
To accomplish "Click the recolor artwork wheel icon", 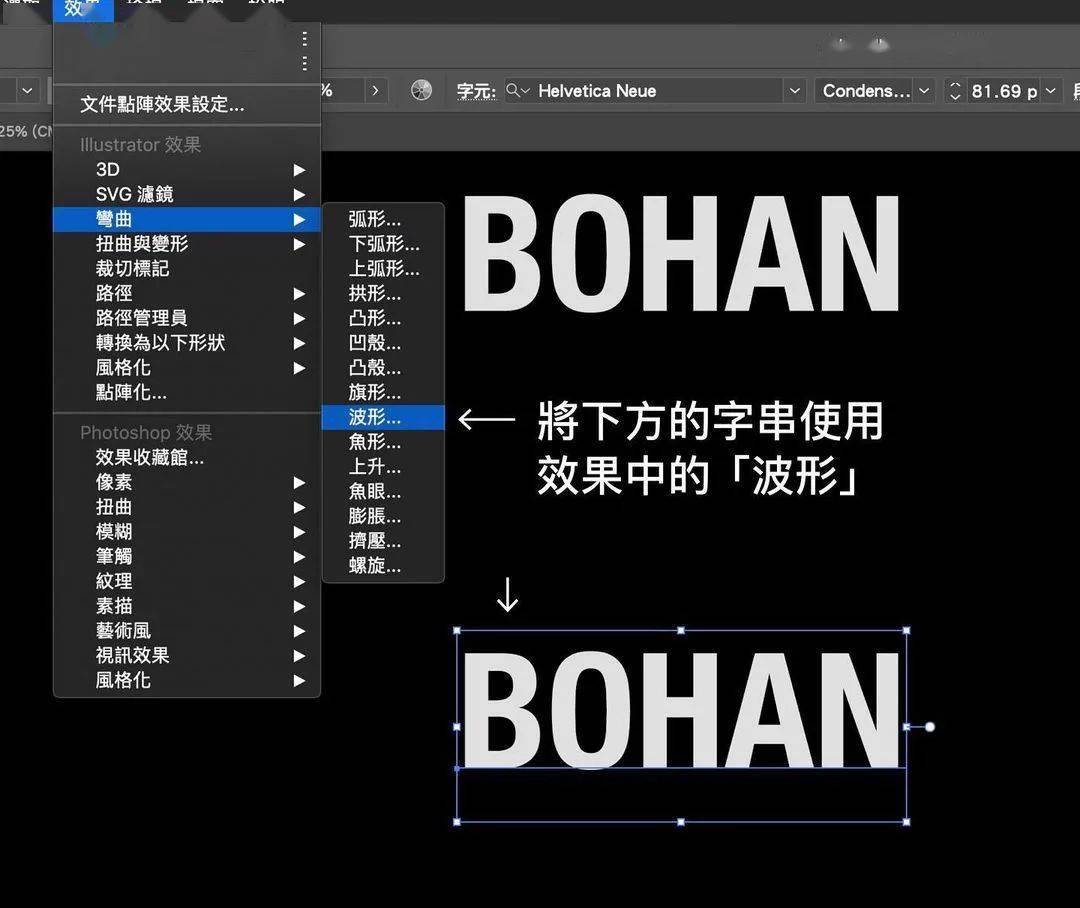I will [421, 90].
